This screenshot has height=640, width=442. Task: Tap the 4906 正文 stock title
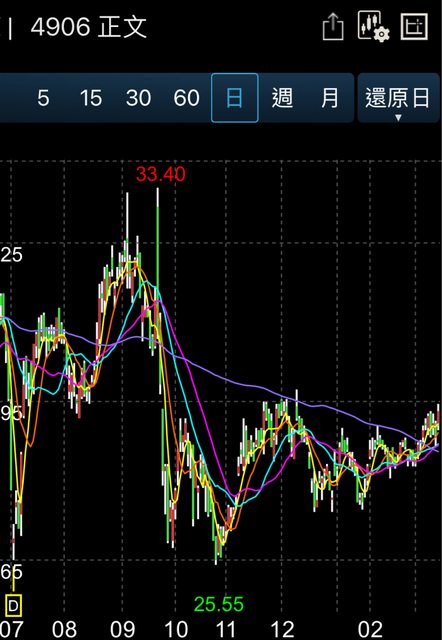pos(89,27)
